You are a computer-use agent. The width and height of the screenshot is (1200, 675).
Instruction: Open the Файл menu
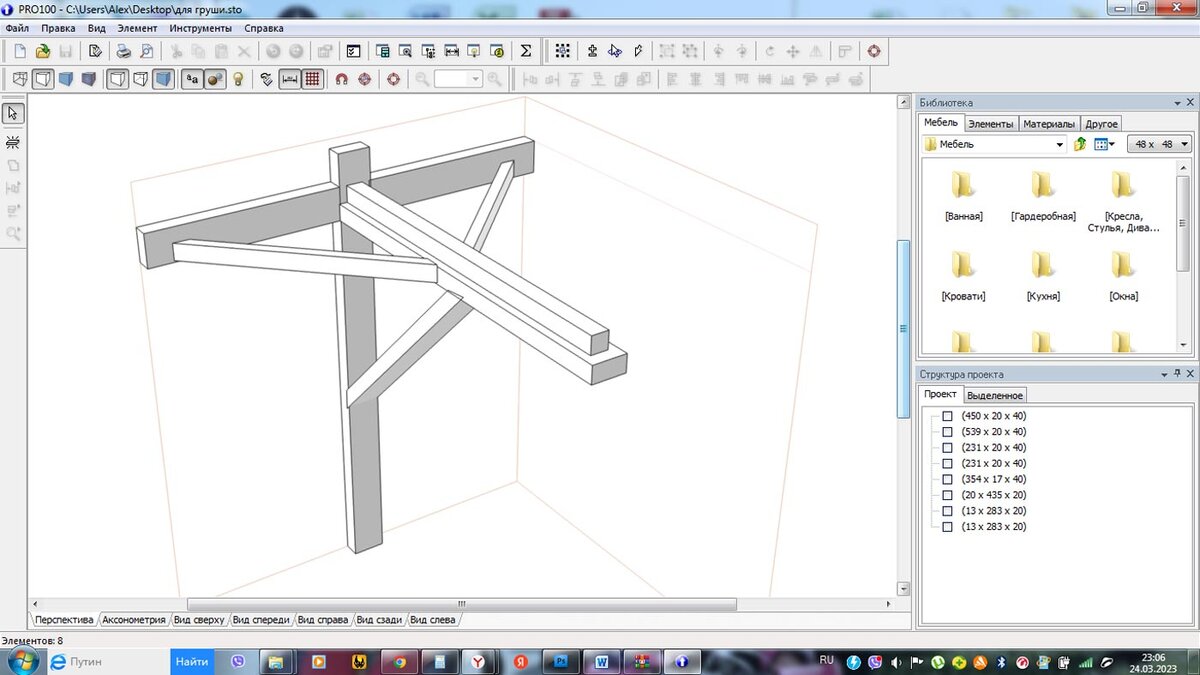coord(17,28)
